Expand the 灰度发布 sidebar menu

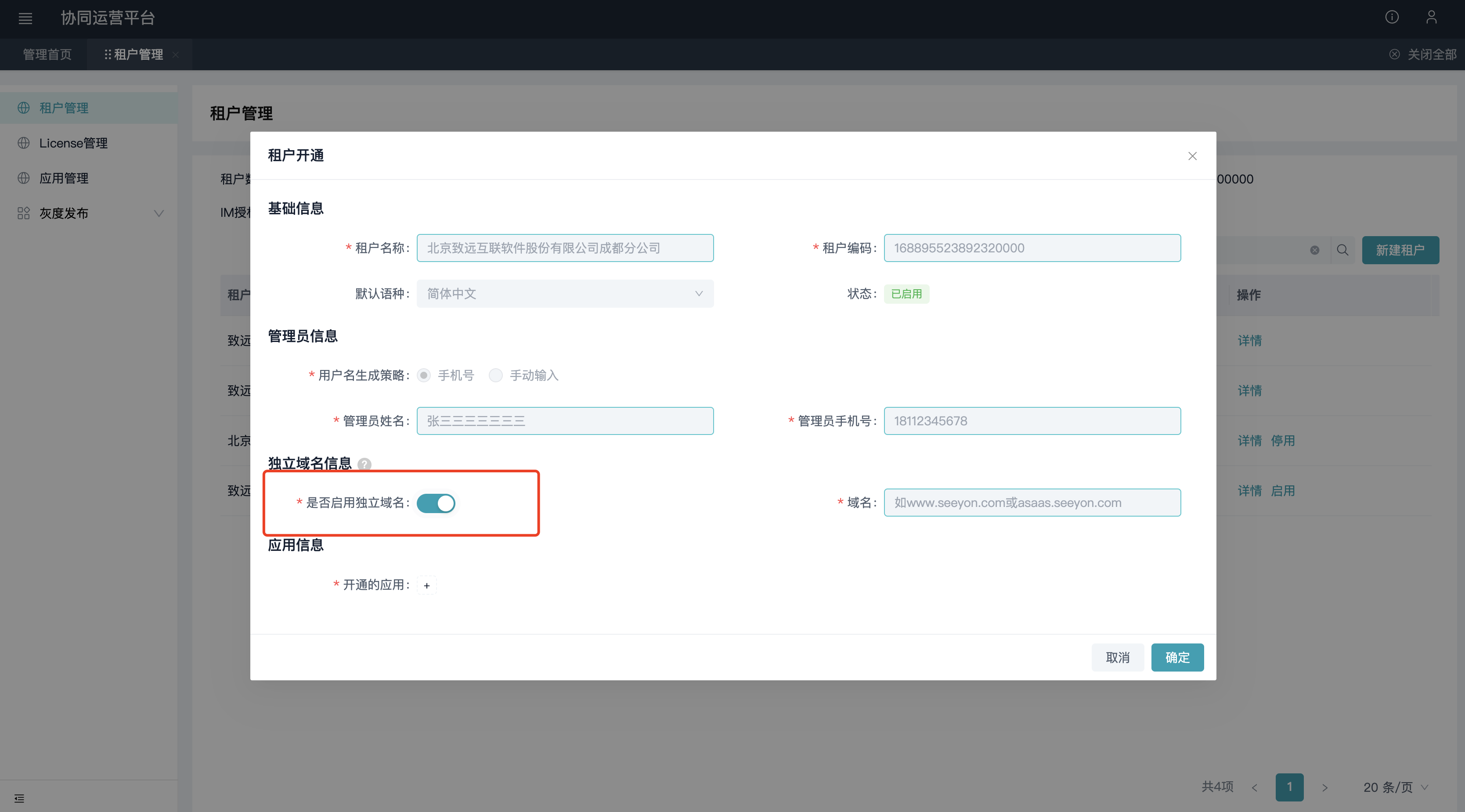tap(89, 214)
